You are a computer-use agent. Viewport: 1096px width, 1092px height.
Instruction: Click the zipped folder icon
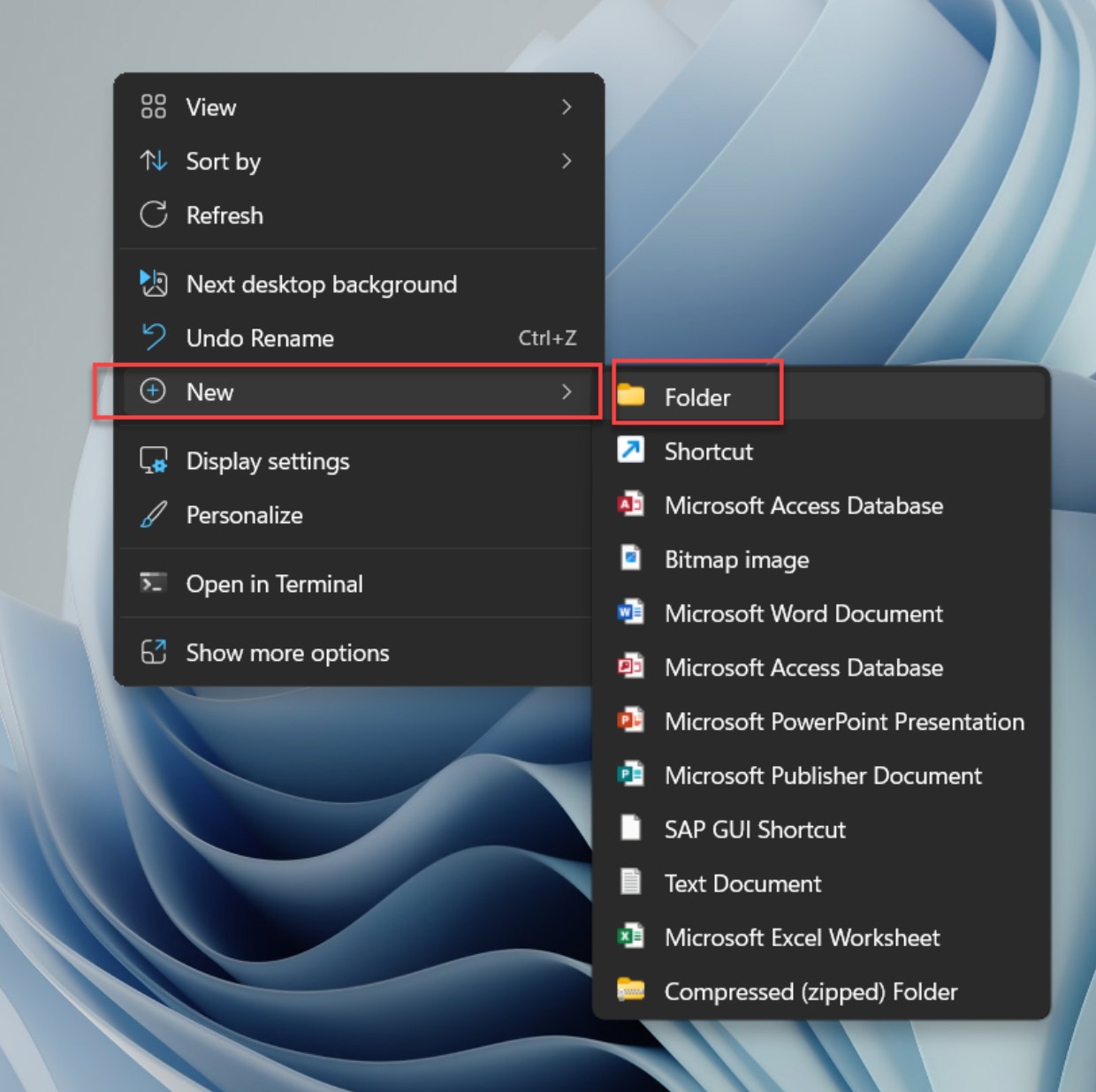tap(630, 990)
